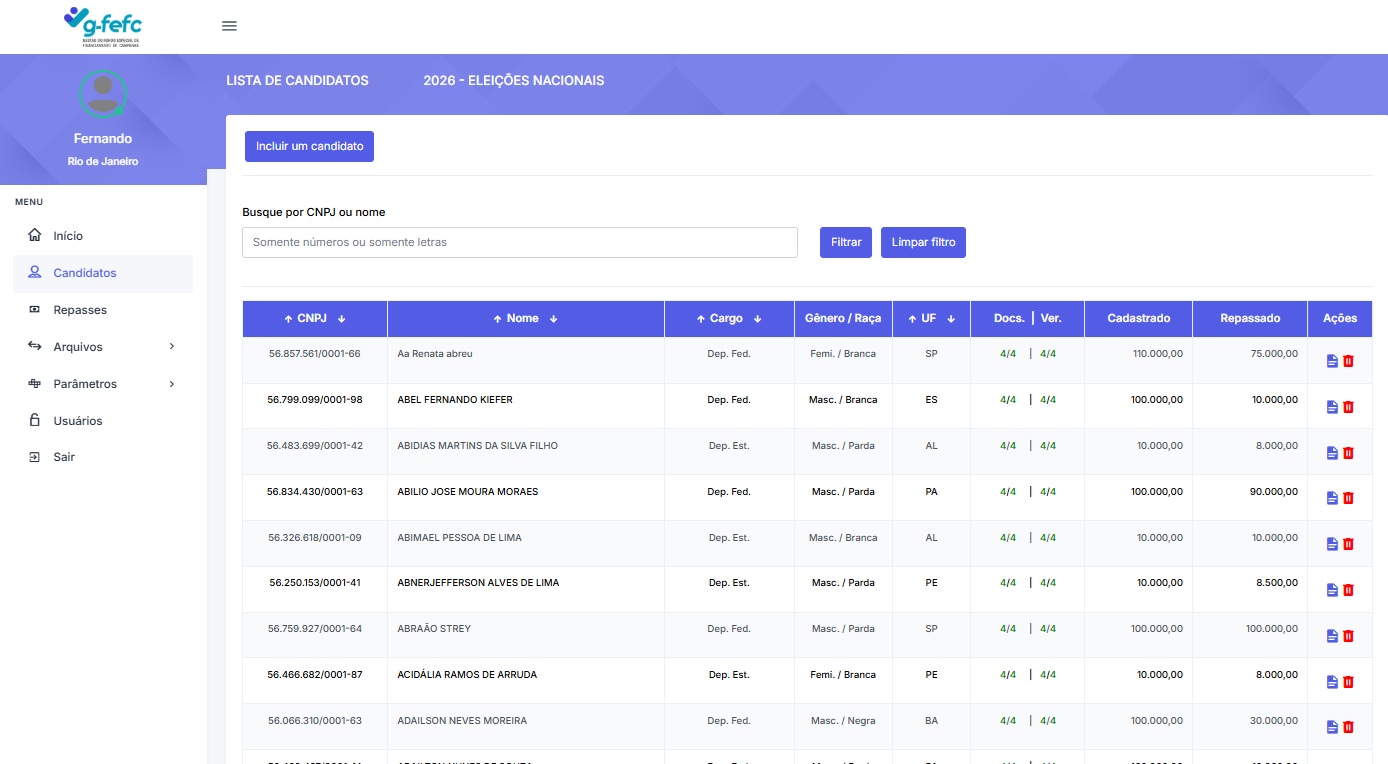The image size is (1388, 764).
Task: Click trash icon for ABILIO JOSE MOURA MORAES
Action: coord(1348,498)
